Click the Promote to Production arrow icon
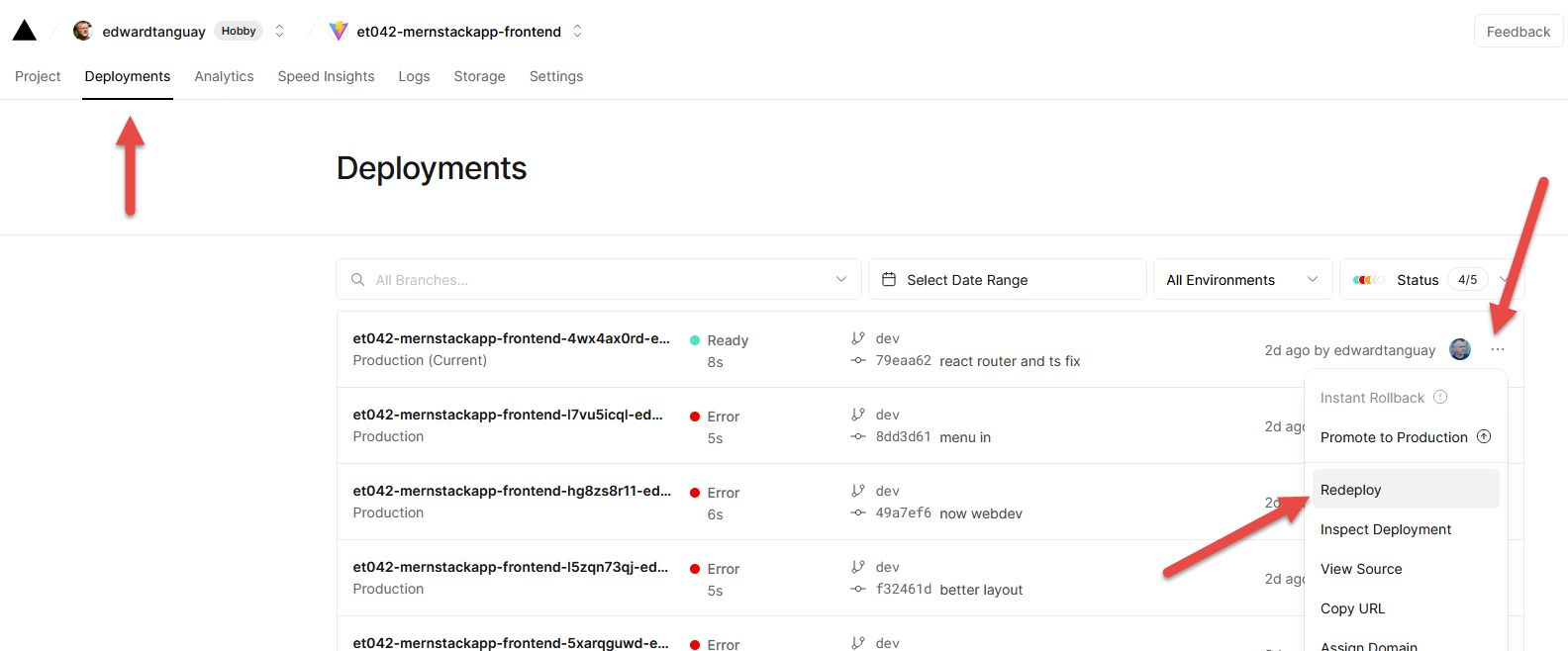Image resolution: width=1568 pixels, height=651 pixels. 1484,436
